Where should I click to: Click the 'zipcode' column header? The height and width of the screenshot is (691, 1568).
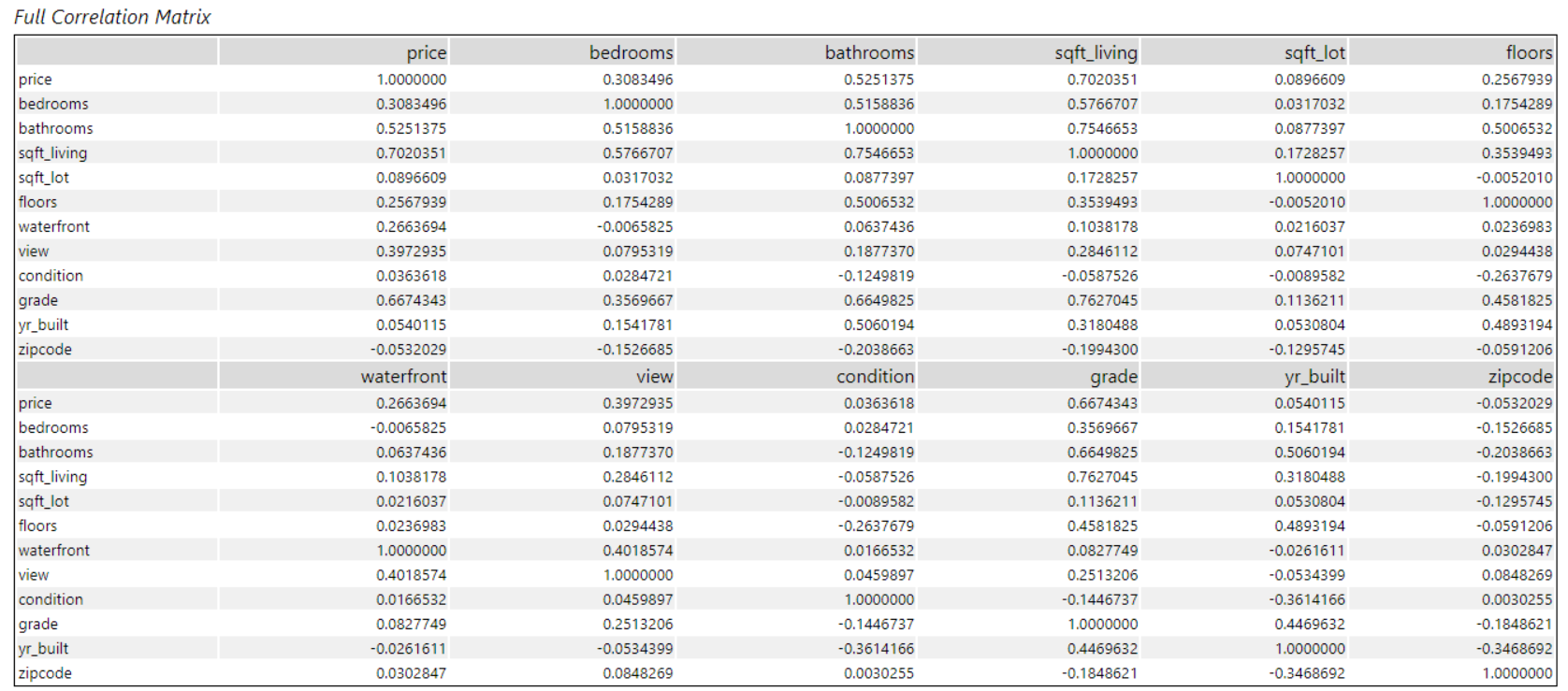1519,376
